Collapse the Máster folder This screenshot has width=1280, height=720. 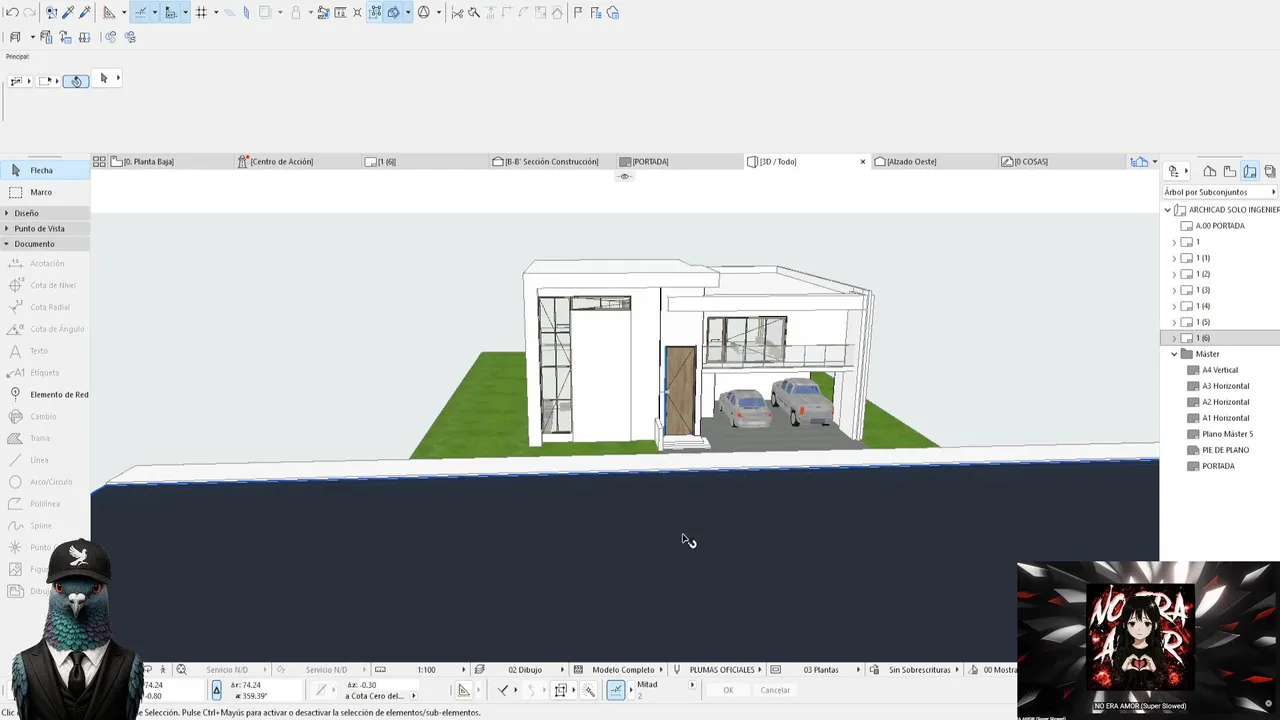(1174, 354)
